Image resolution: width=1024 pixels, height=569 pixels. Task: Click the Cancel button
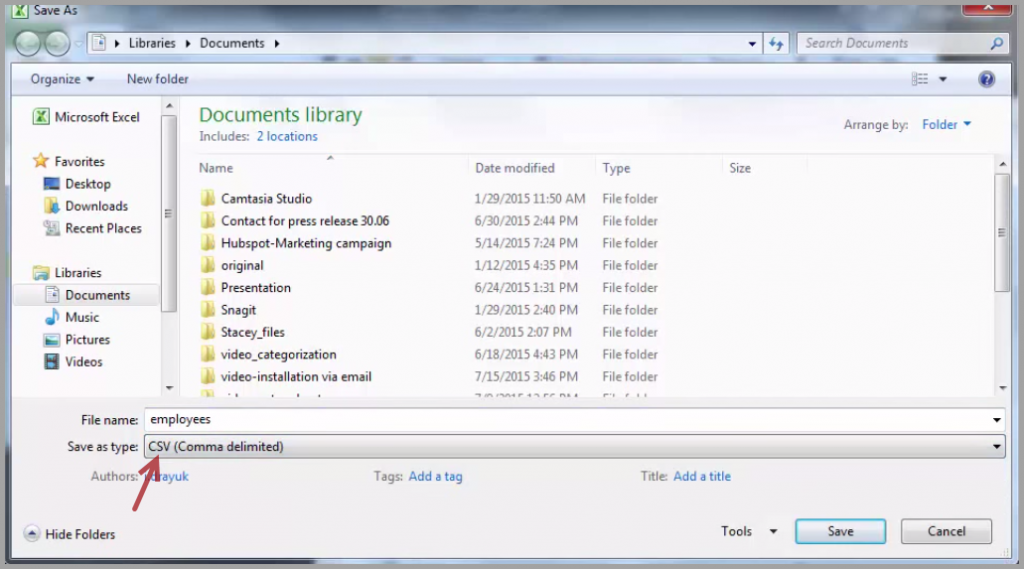(946, 531)
